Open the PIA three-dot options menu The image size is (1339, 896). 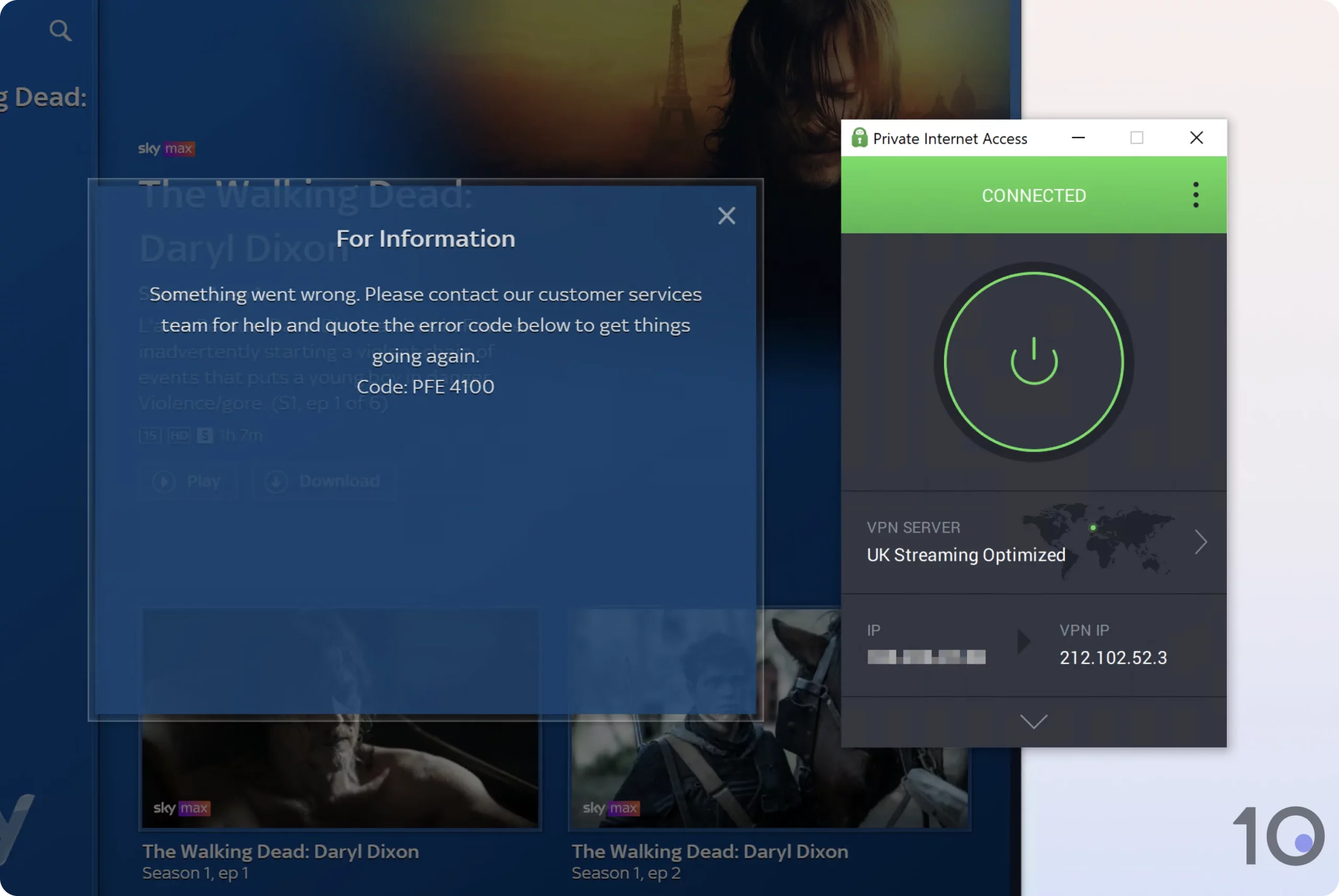(x=1195, y=195)
